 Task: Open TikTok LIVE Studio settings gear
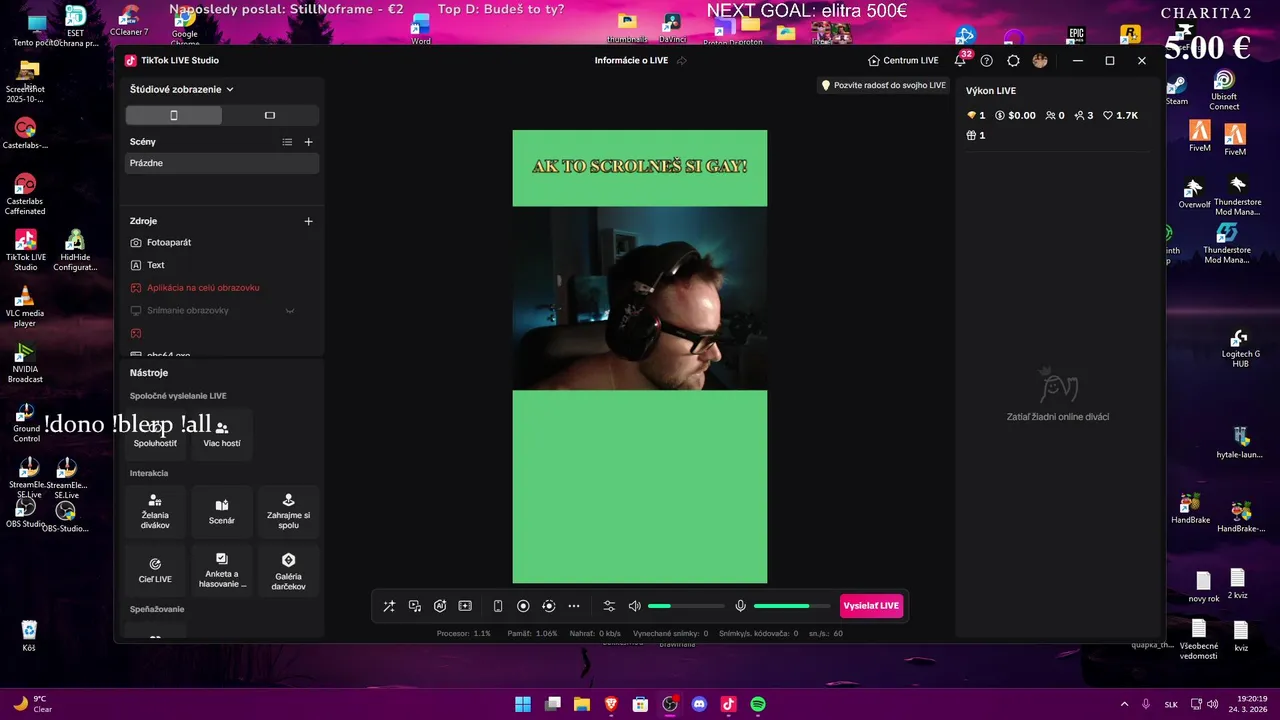tap(1013, 61)
